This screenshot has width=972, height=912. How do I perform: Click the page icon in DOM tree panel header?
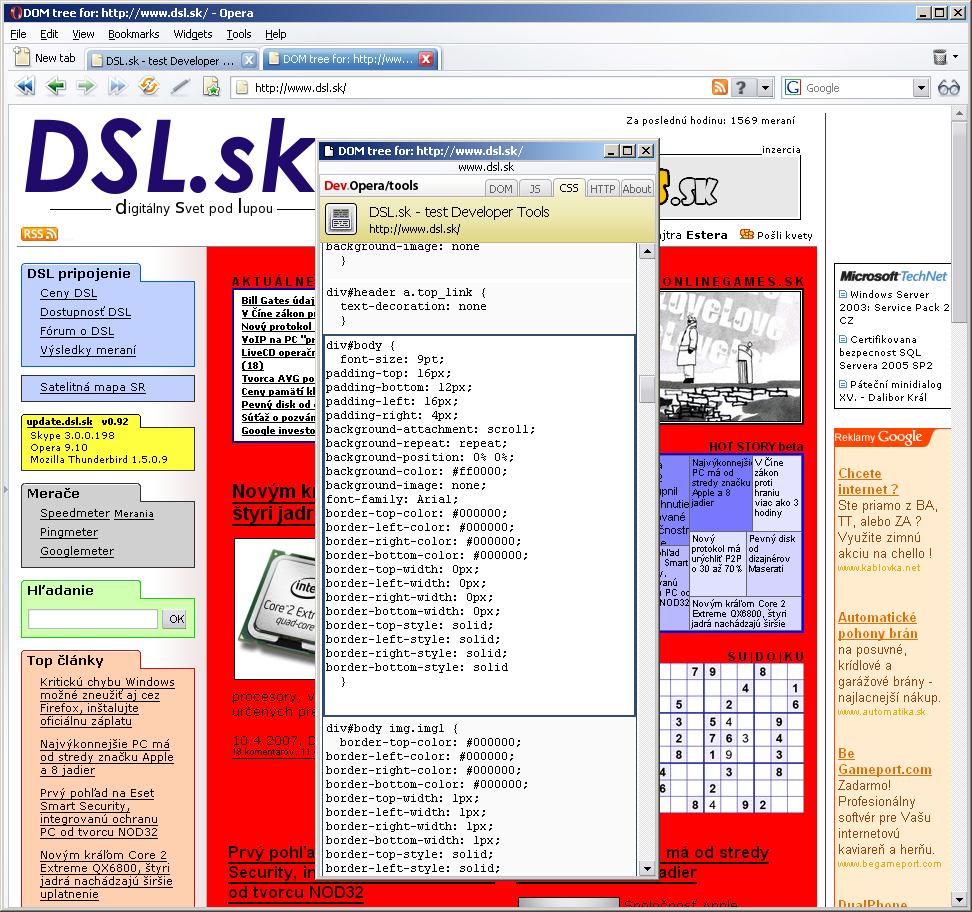[341, 219]
